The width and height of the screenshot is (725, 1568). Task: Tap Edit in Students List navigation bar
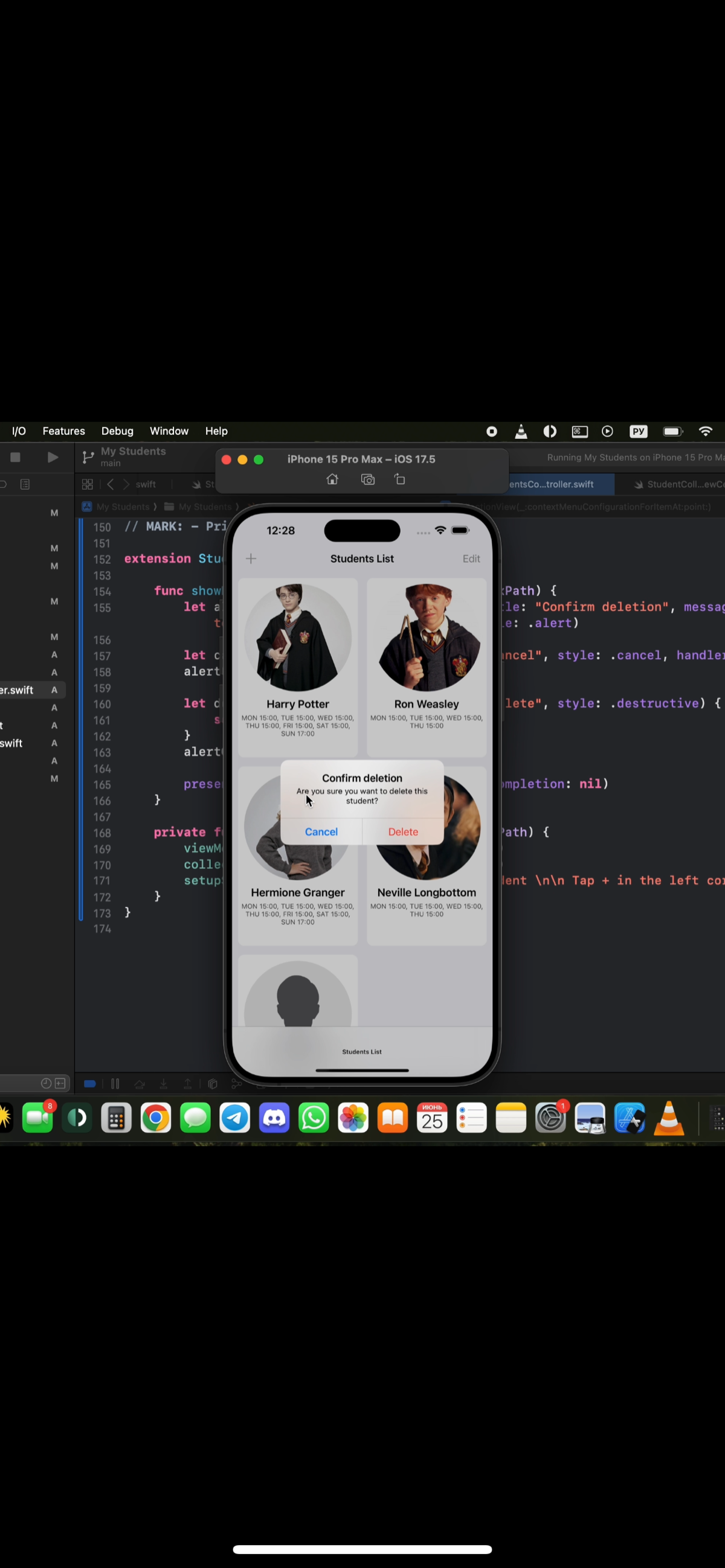point(471,558)
